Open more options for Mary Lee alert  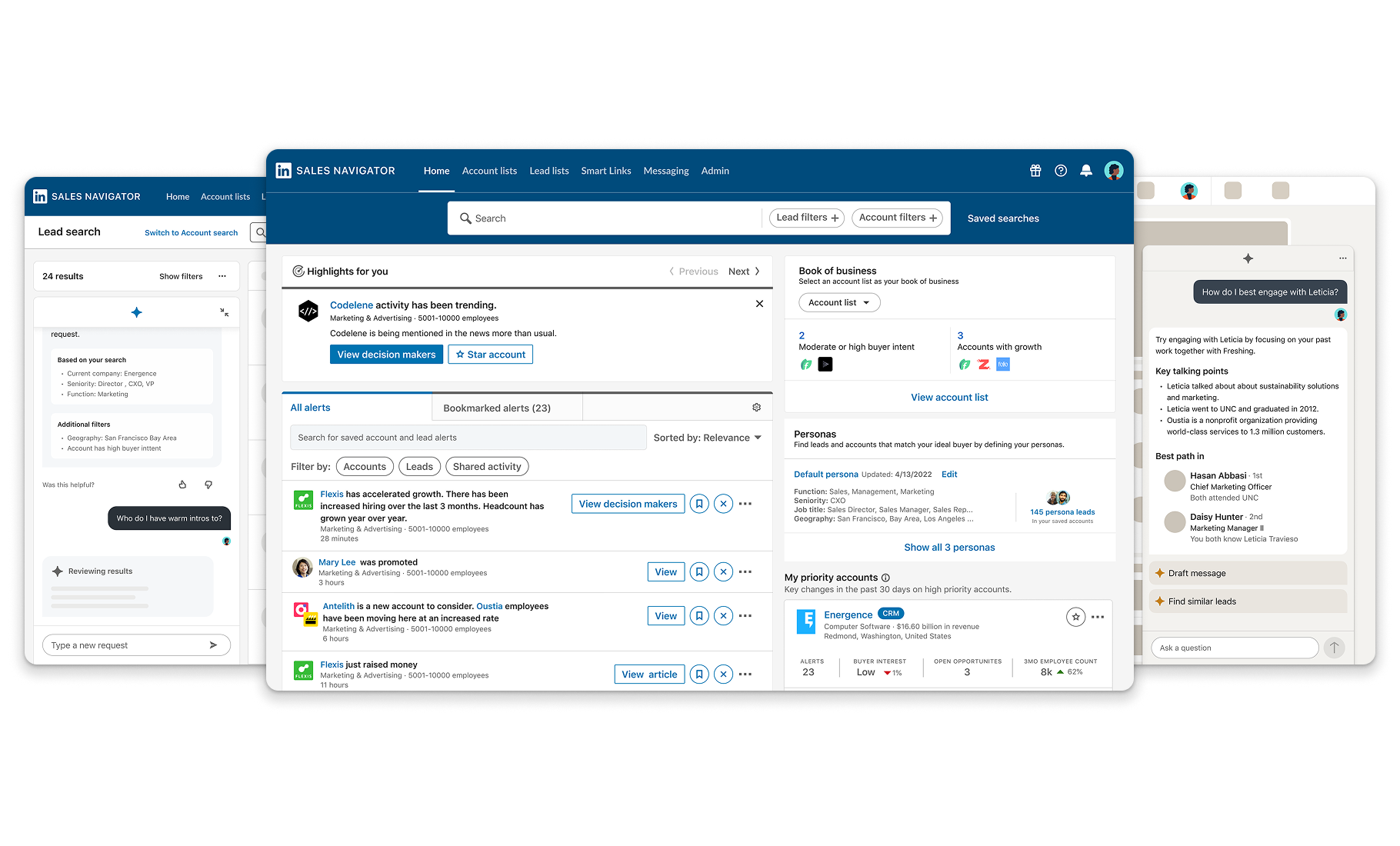[x=745, y=572]
